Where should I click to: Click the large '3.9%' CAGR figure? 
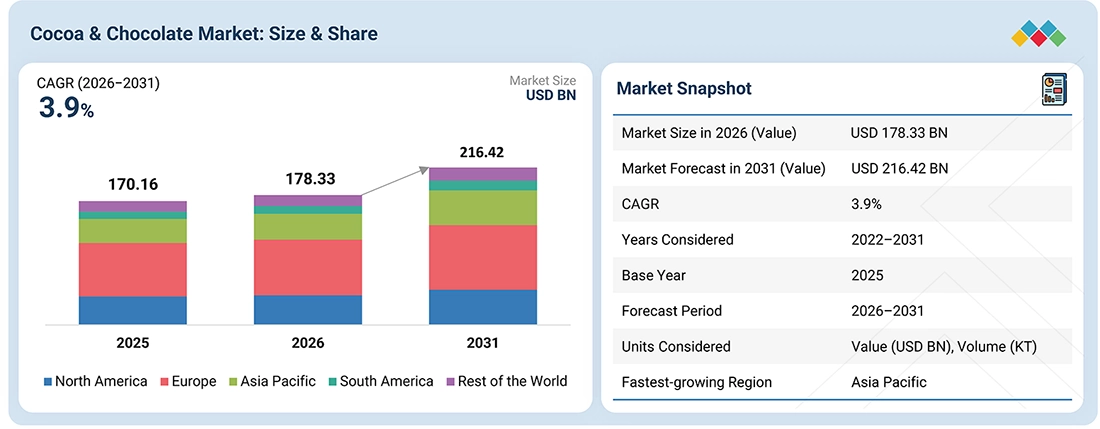click(65, 108)
